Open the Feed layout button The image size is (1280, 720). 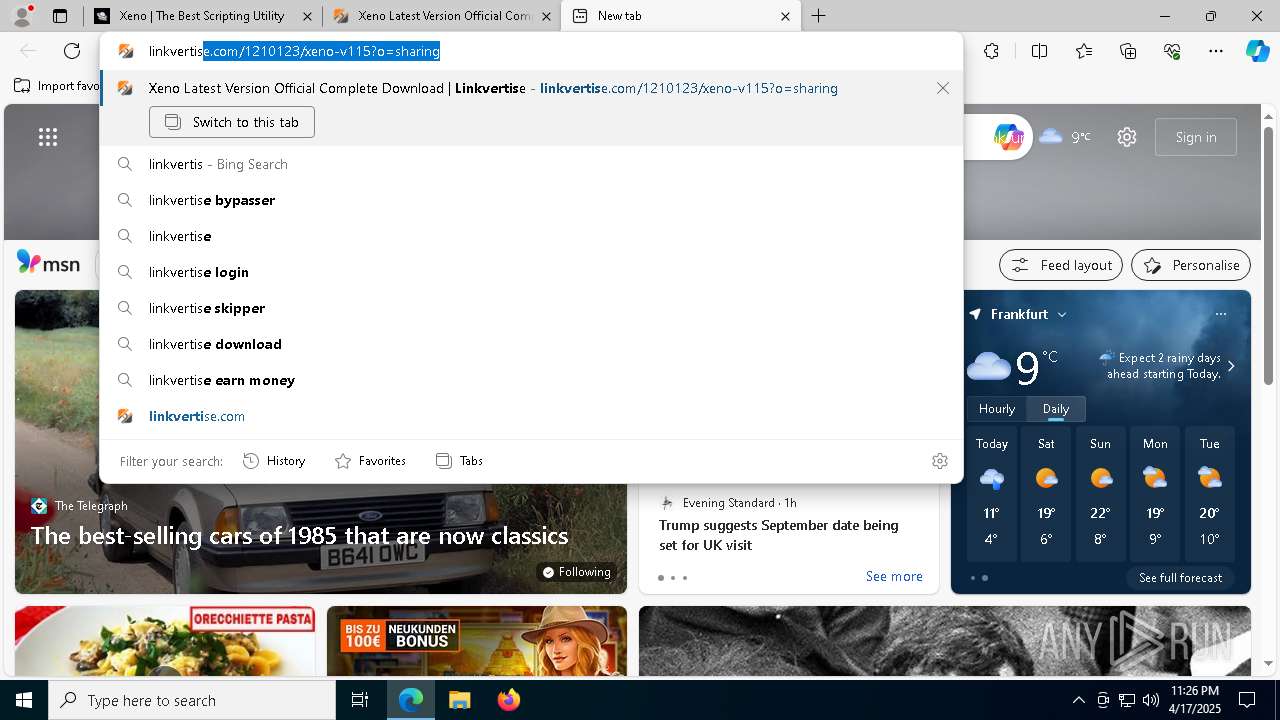pos(1061,265)
